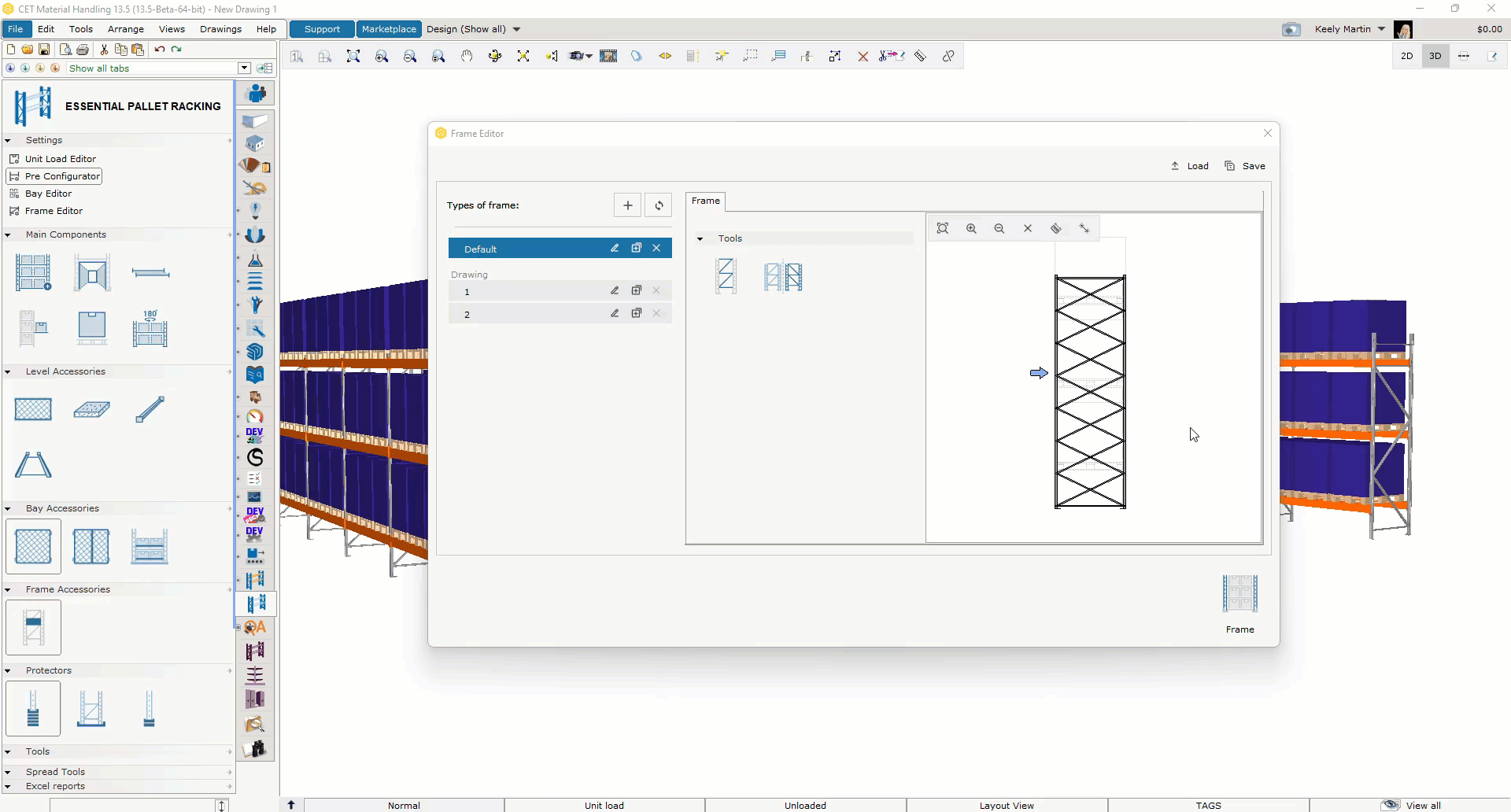Switch to 2D view mode
Screen dimensions: 1511x812
pos(1406,56)
